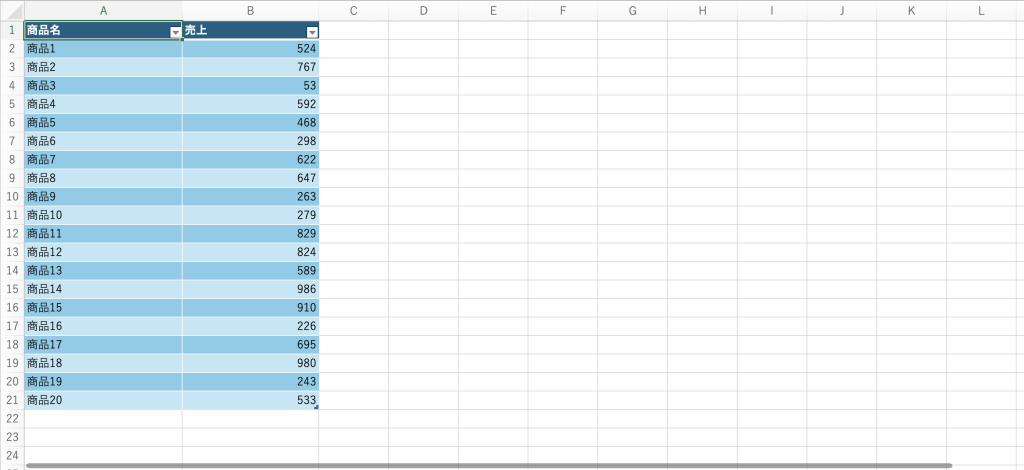The width and height of the screenshot is (1024, 470).
Task: Open the 商品名 filter dropdown arrow
Action: 176,32
